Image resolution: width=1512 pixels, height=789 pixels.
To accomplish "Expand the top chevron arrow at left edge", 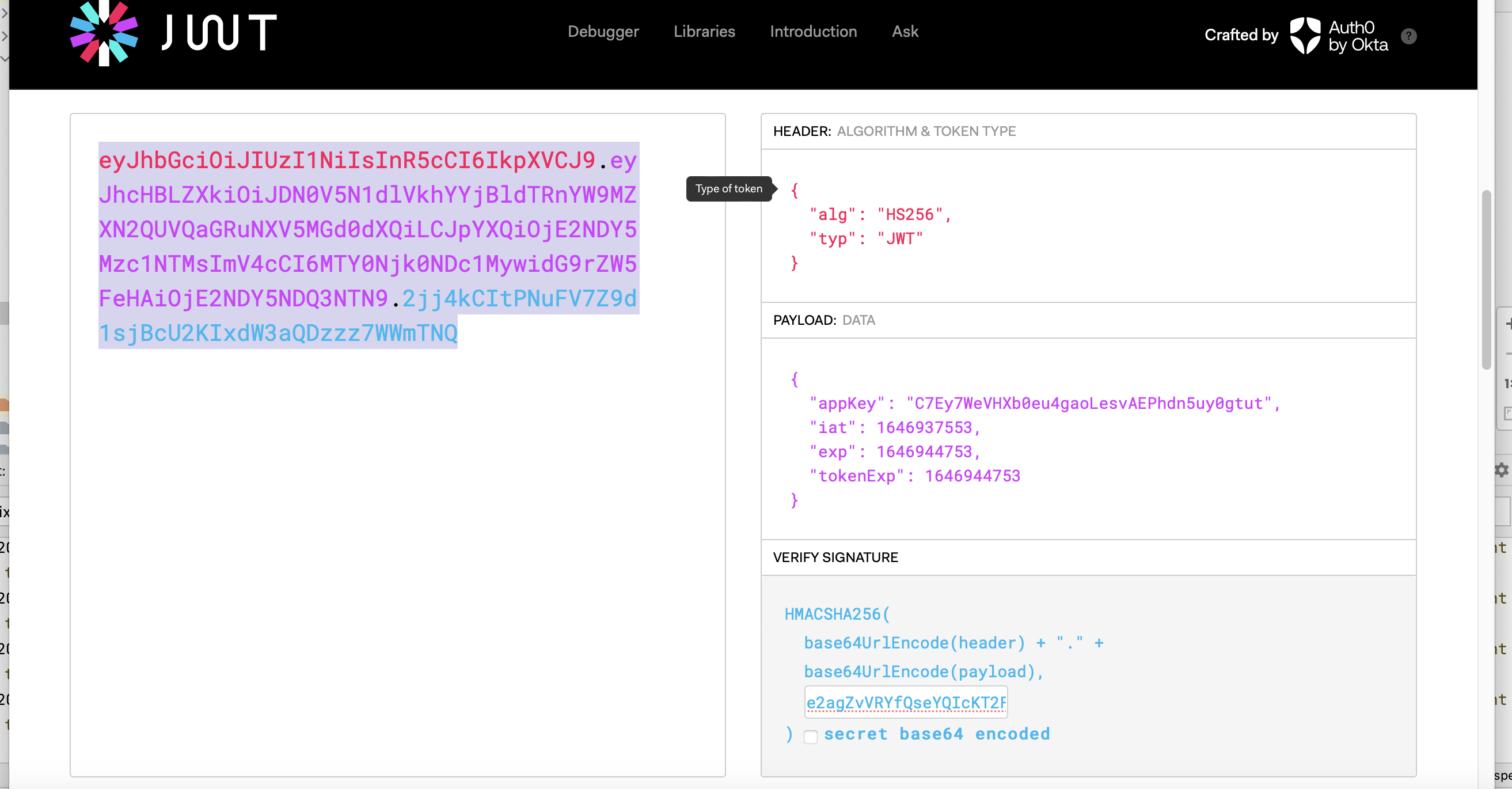I will [4, 13].
